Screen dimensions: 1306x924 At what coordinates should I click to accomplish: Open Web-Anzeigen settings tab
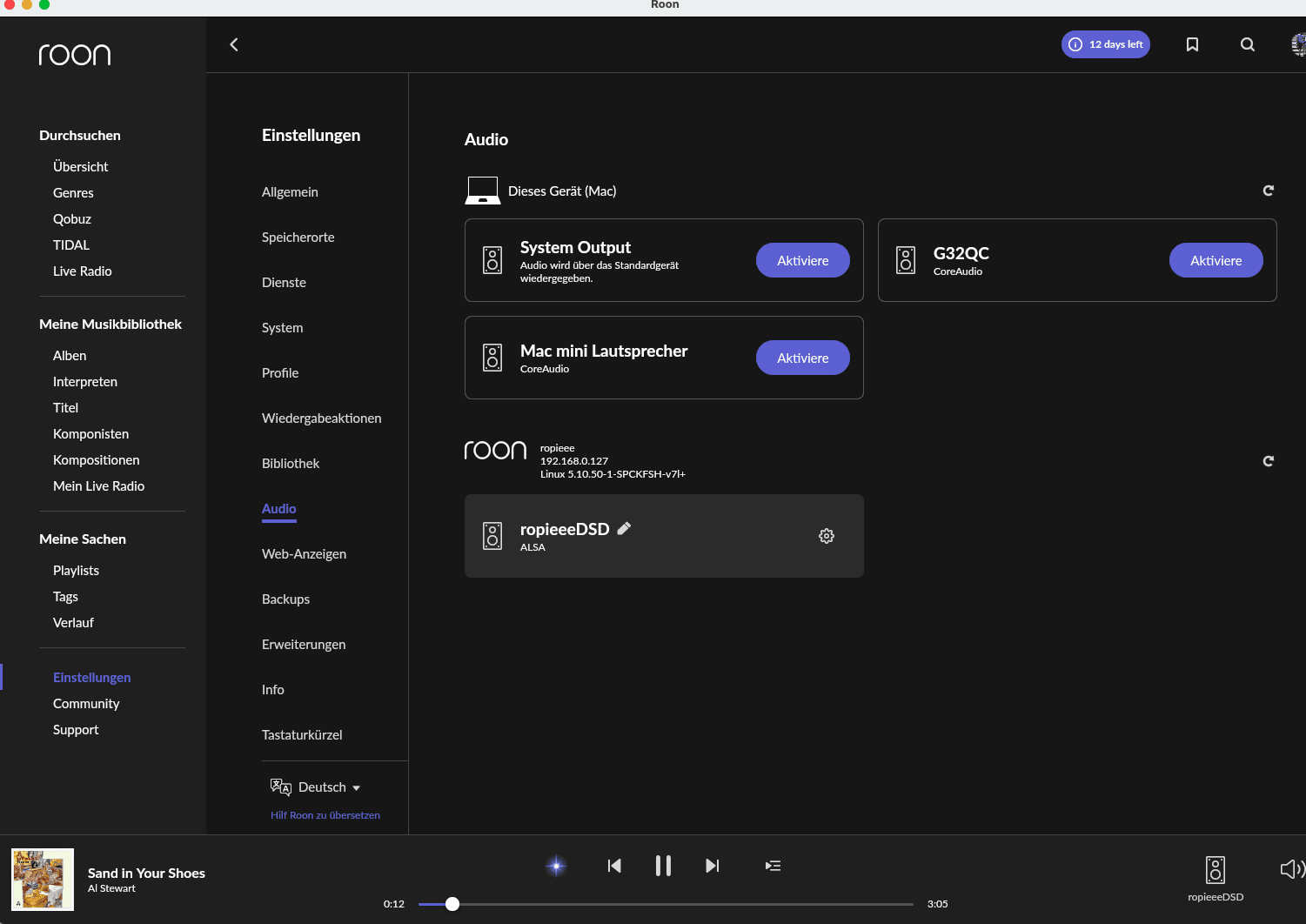[x=304, y=554]
